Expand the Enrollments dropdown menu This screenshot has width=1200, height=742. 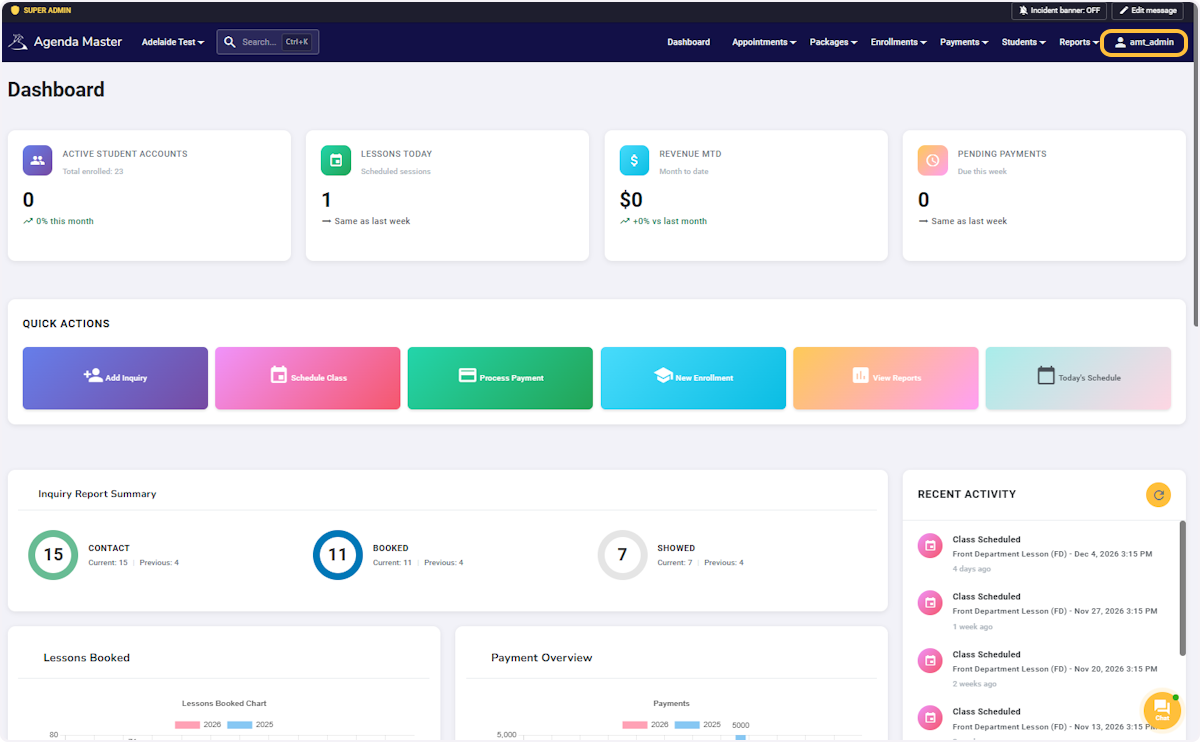[898, 42]
